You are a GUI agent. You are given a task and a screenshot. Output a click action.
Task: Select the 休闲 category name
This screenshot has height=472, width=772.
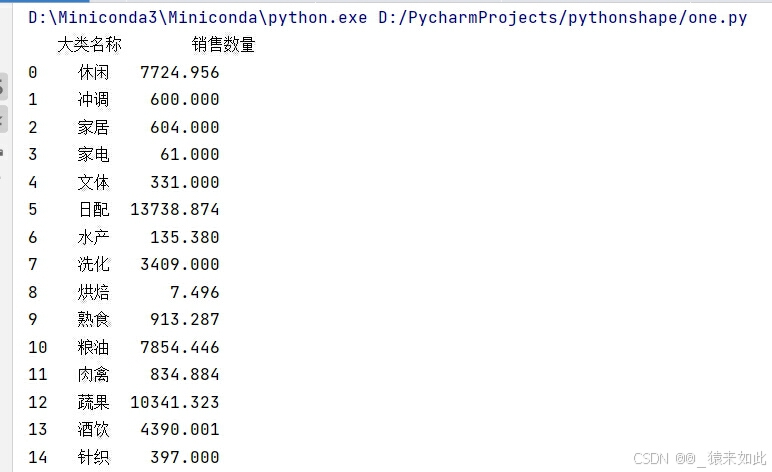tap(93, 72)
